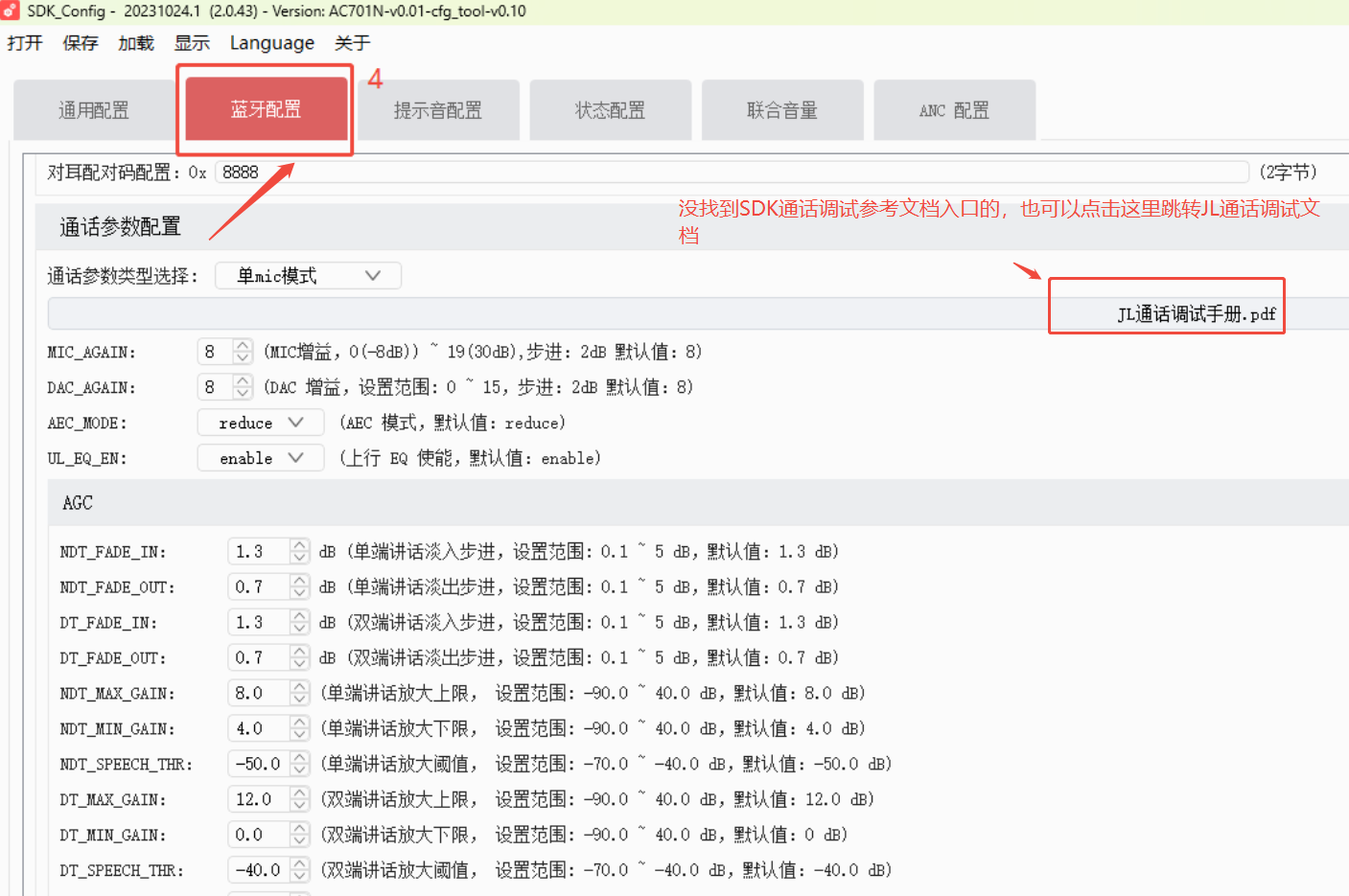
Task: Switch to the 蓝牙配置 tab
Action: (x=266, y=109)
